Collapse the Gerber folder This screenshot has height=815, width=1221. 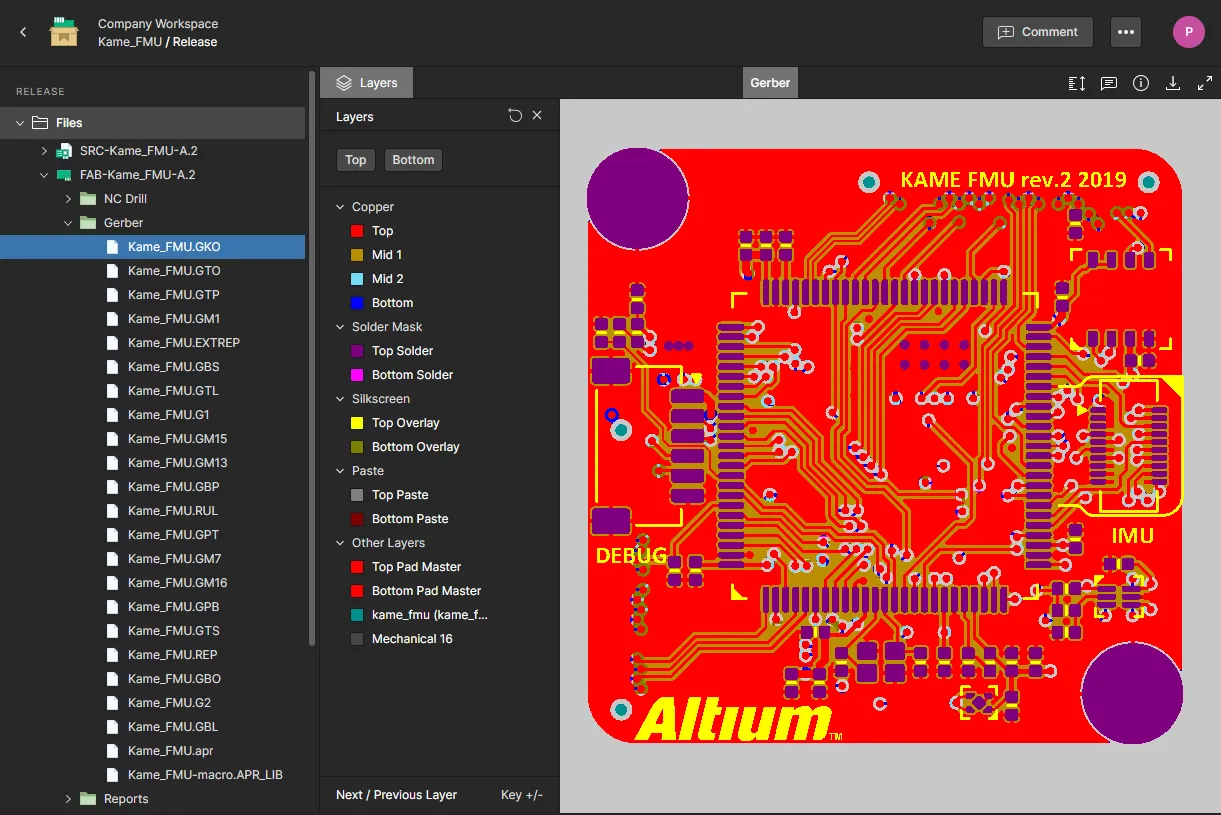coord(68,223)
